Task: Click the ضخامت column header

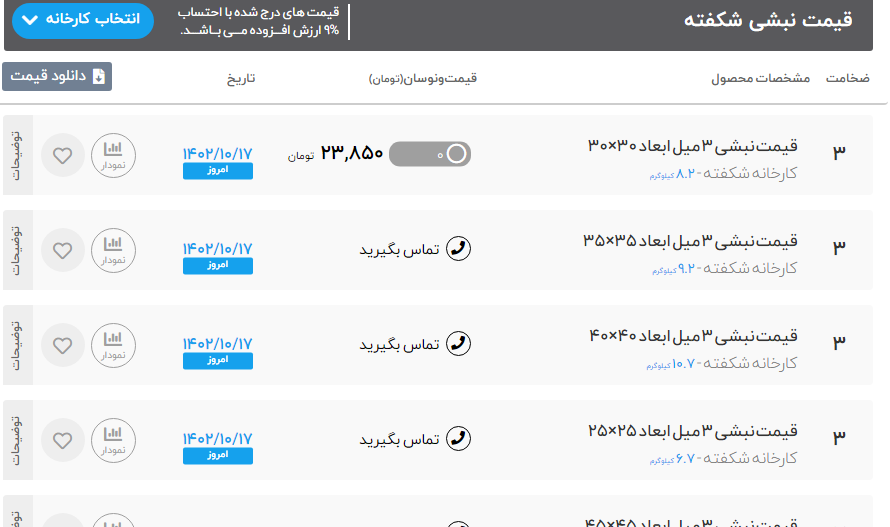Action: [847, 78]
